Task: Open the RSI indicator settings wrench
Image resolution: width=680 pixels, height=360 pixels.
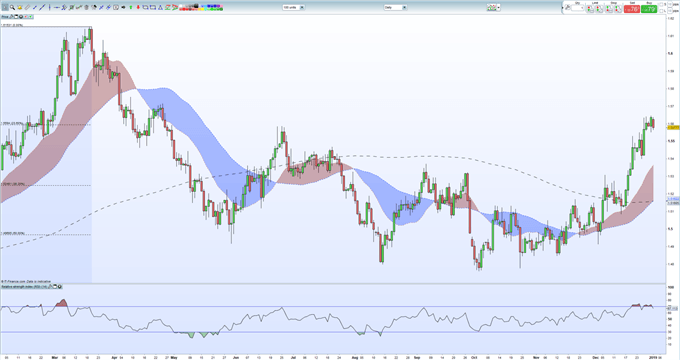Action: pos(49,287)
